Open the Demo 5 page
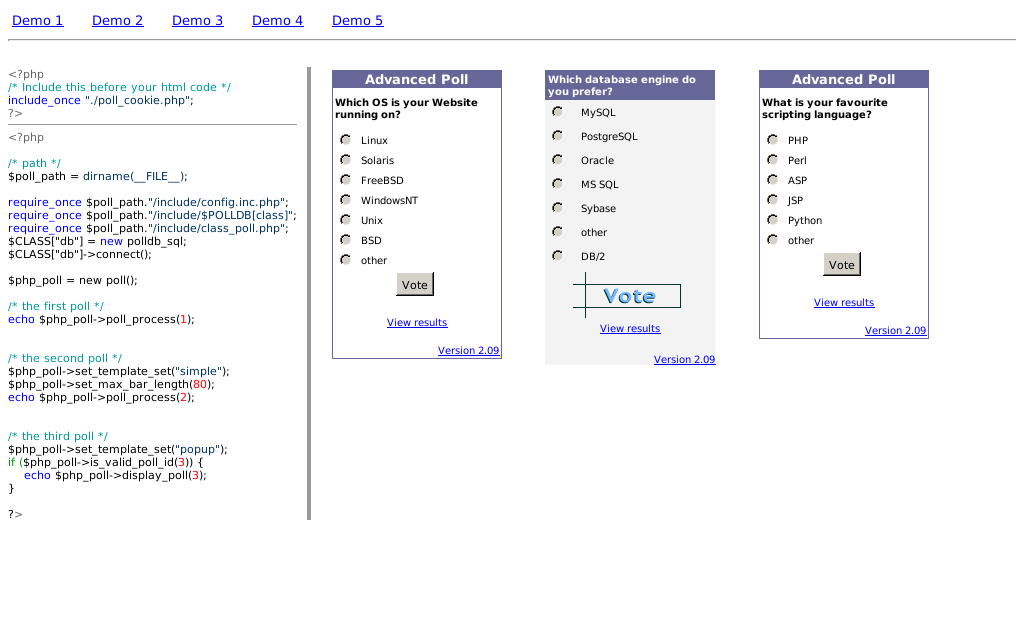Image resolution: width=1024 pixels, height=640 pixels. point(357,20)
